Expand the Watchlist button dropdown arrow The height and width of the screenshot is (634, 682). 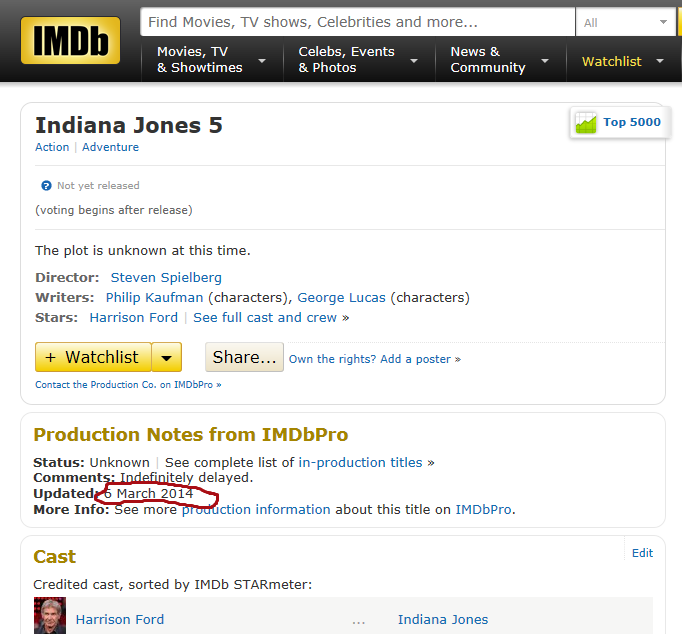(x=168, y=357)
